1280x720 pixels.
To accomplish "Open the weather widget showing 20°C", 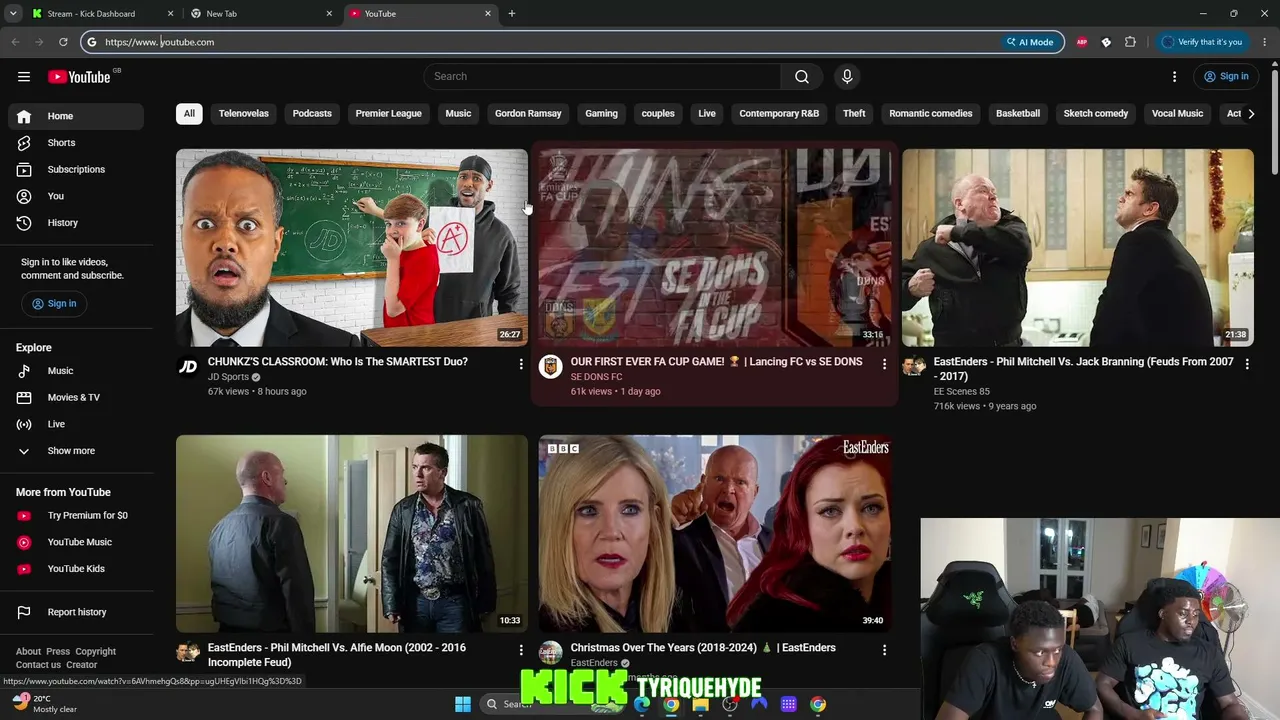I will tap(45, 704).
